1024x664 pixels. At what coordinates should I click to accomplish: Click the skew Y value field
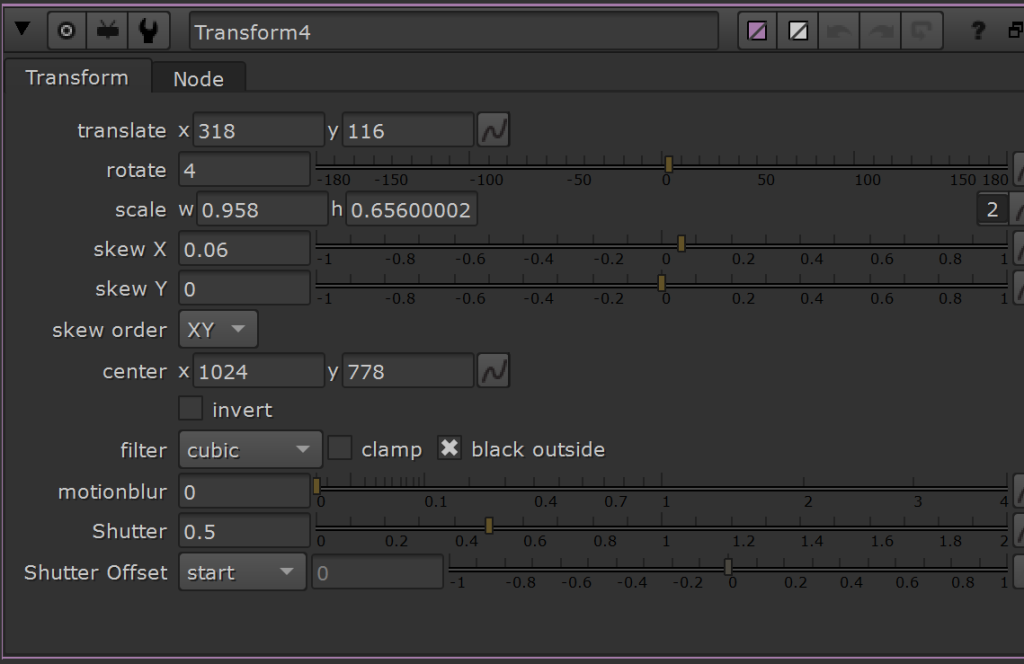(x=244, y=289)
